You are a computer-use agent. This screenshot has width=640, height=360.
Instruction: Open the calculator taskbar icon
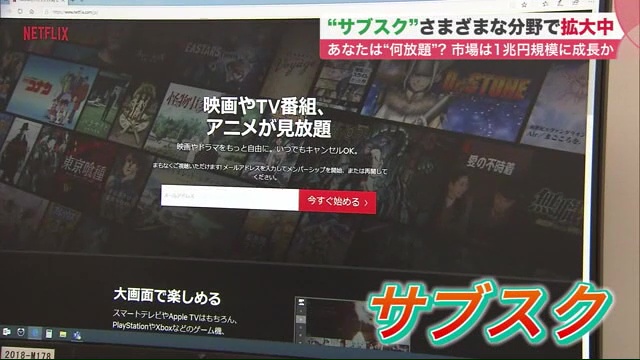click(x=49, y=334)
